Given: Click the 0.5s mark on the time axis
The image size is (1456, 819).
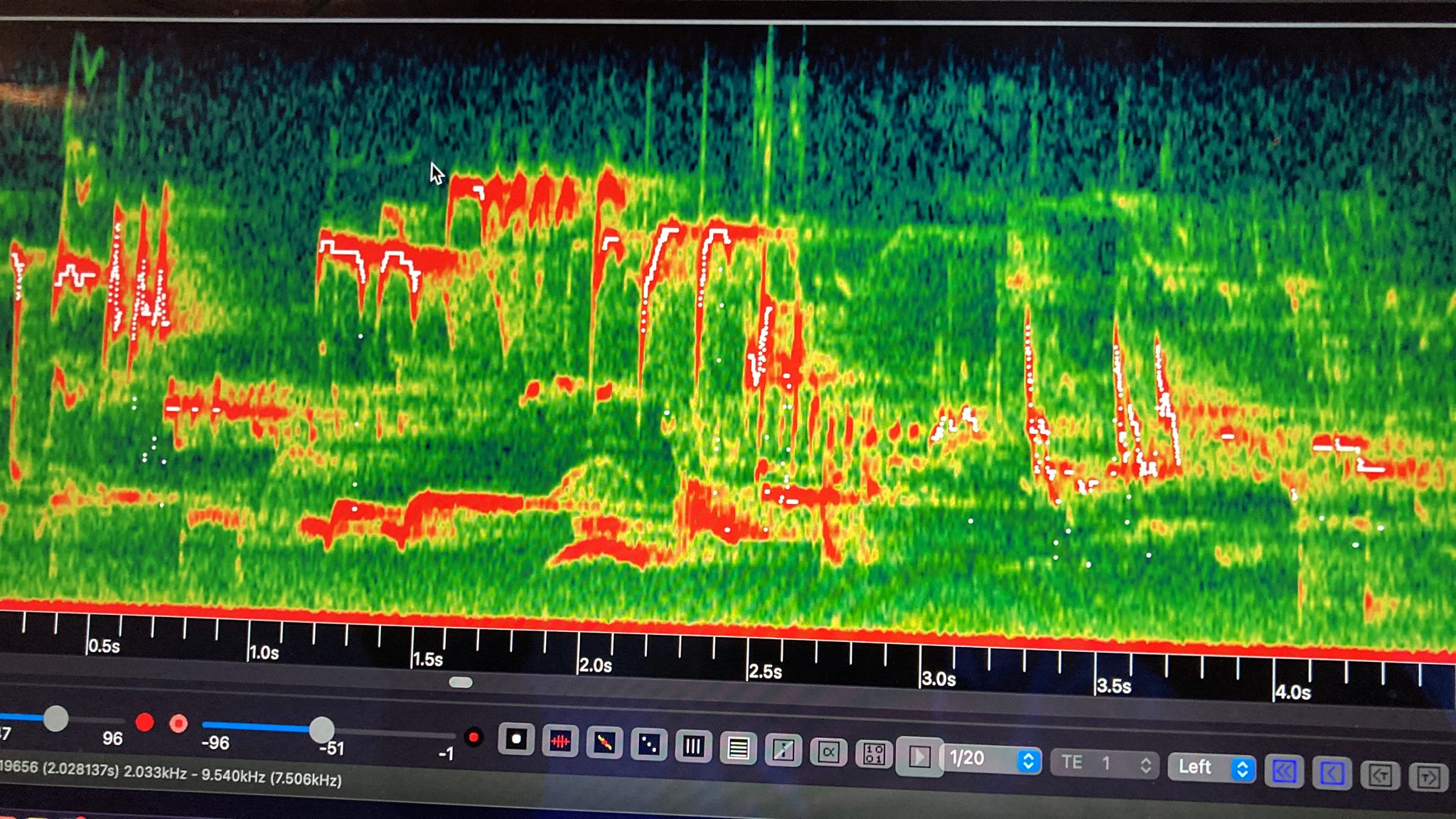Looking at the screenshot, I should tap(104, 646).
